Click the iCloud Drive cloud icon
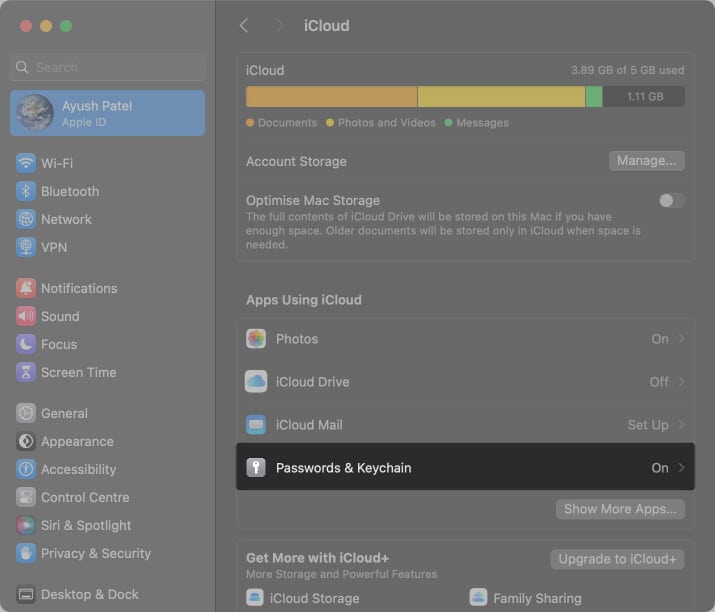Image resolution: width=715 pixels, height=612 pixels. 256,382
